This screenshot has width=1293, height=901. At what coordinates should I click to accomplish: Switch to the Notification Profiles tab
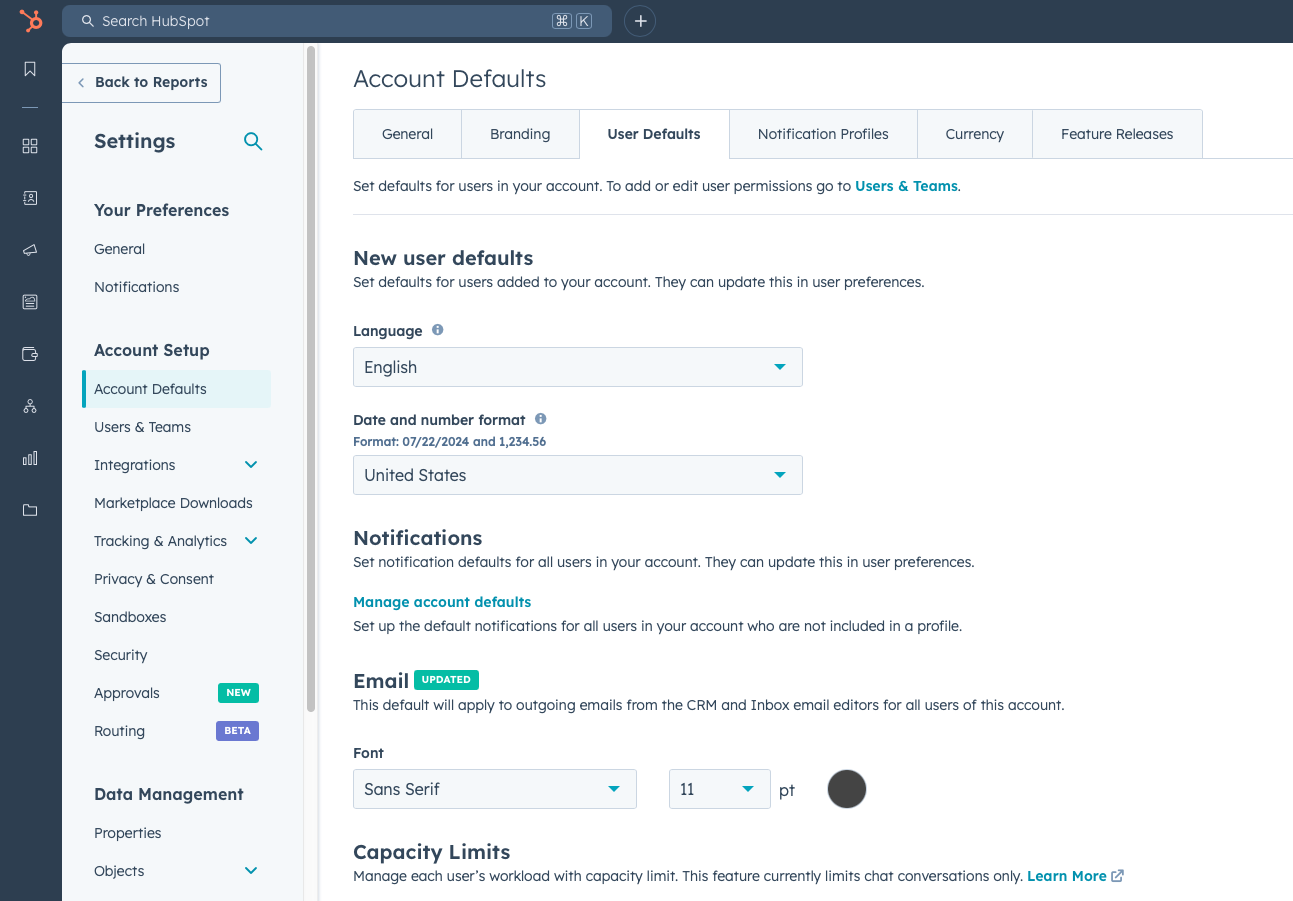point(823,134)
